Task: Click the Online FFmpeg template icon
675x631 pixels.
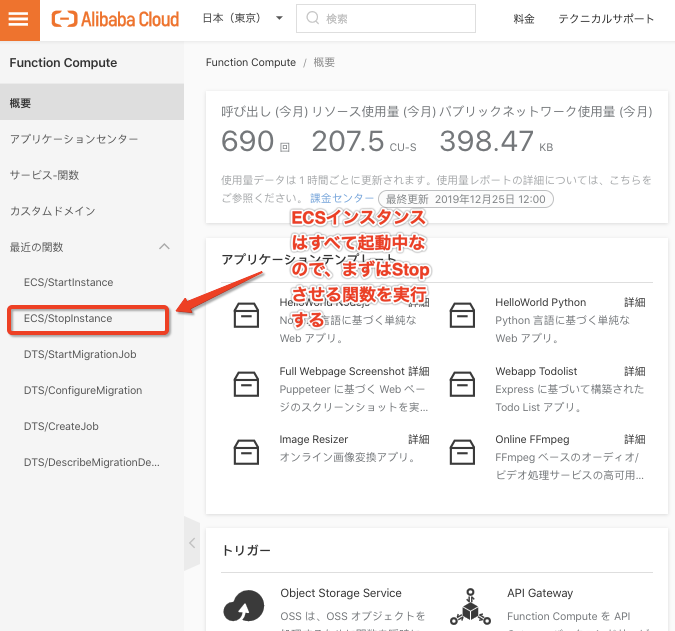Action: (462, 451)
